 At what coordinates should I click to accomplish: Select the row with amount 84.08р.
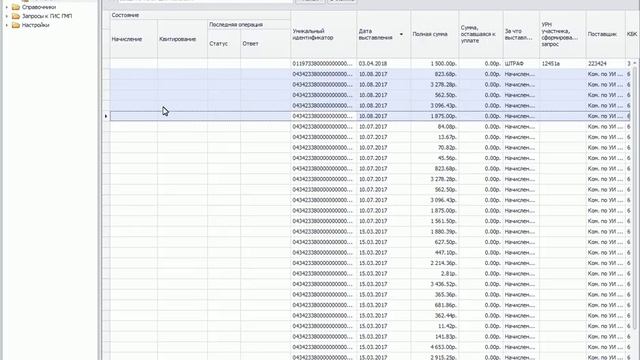click(x=371, y=127)
